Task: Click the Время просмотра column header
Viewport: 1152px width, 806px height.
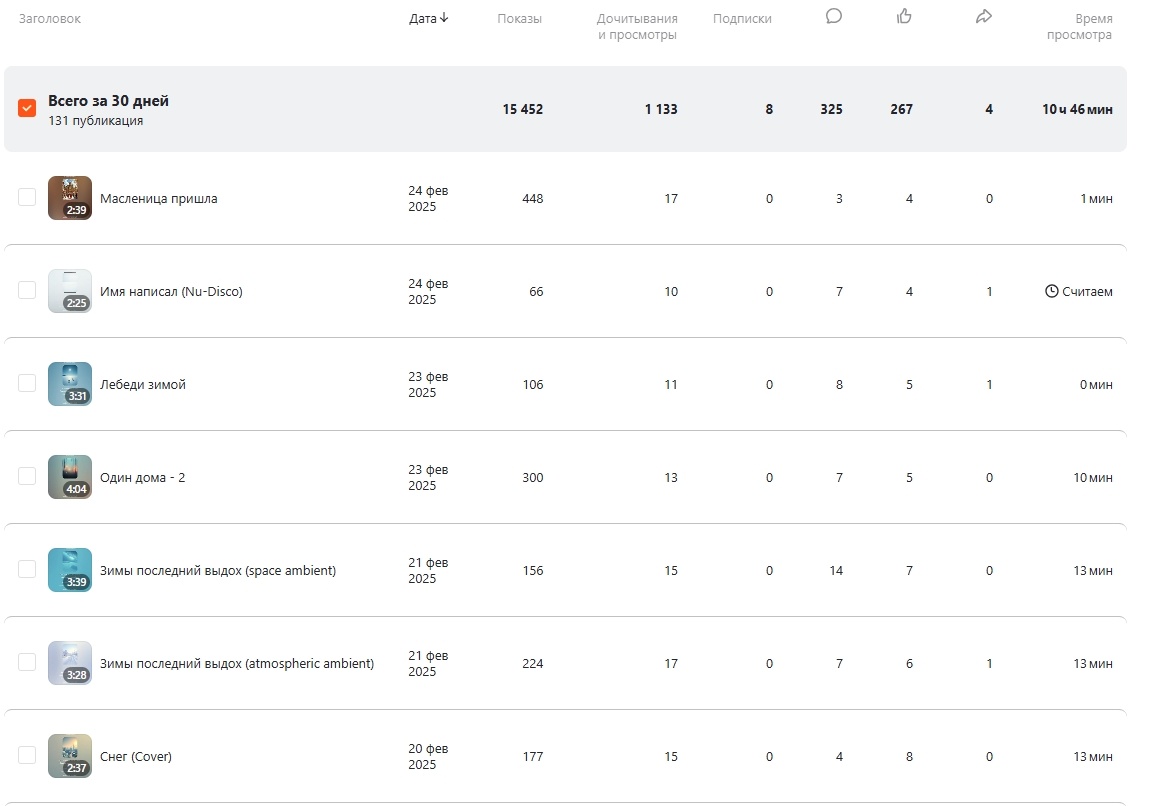Action: 1079,27
